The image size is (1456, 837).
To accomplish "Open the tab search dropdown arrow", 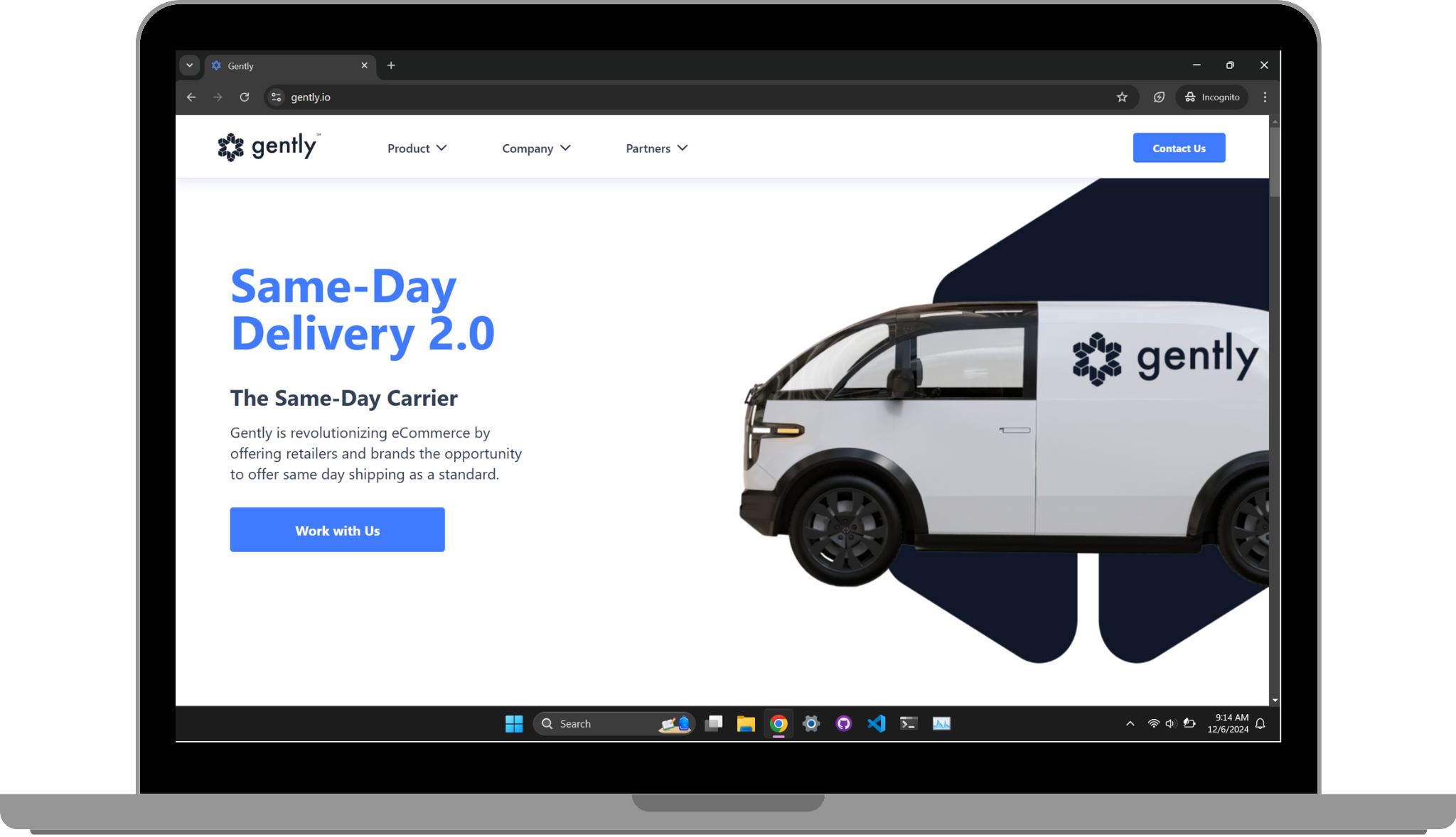I will click(189, 65).
